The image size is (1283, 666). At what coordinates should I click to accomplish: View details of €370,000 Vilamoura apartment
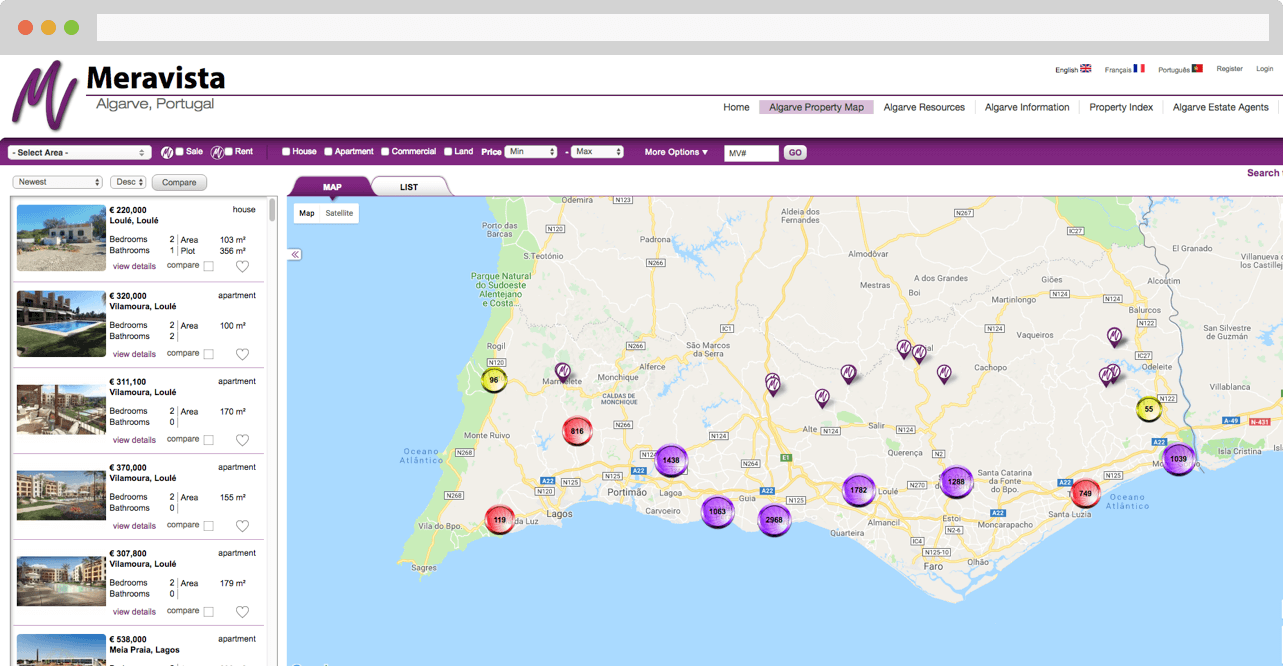click(134, 525)
